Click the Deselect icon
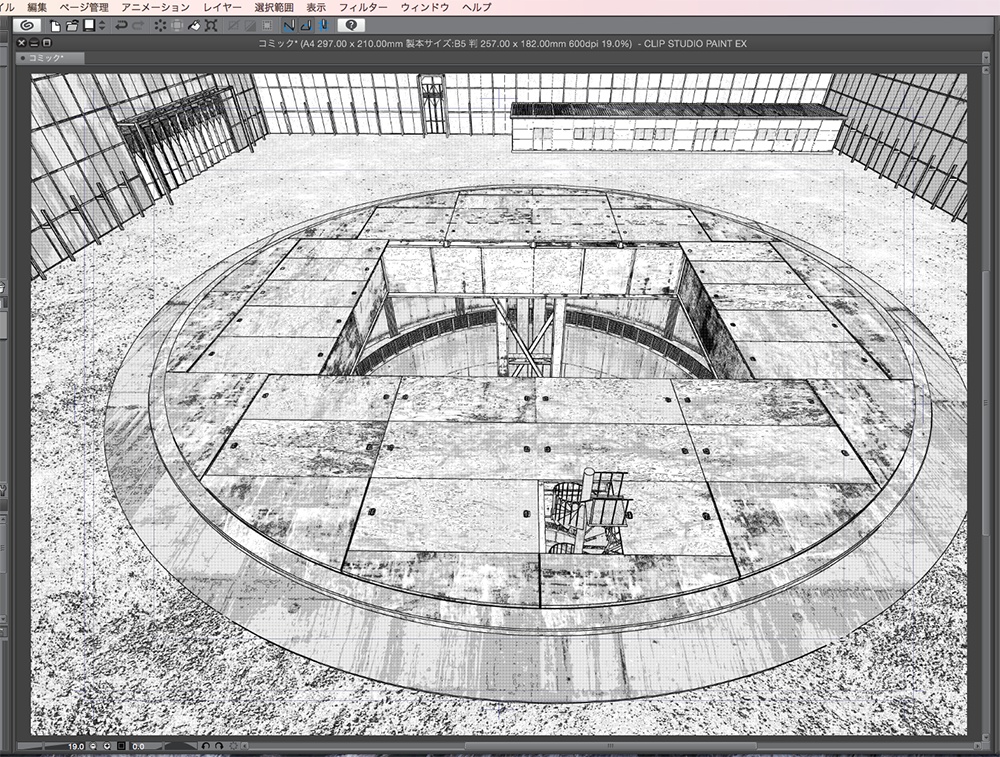Screen dimensions: 1000x757 point(233,26)
